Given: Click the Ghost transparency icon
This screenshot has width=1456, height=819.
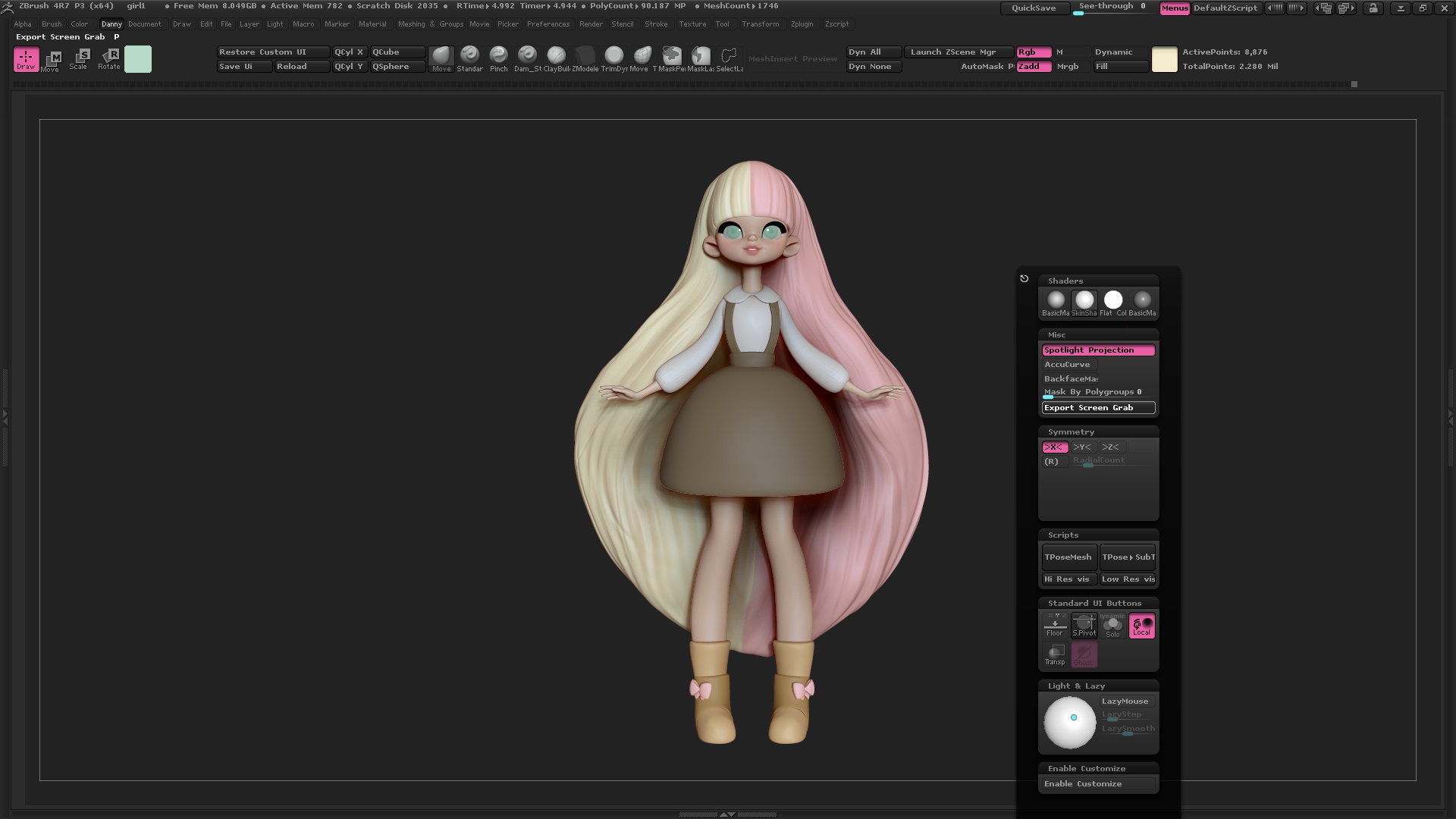Looking at the screenshot, I should pos(1084,654).
